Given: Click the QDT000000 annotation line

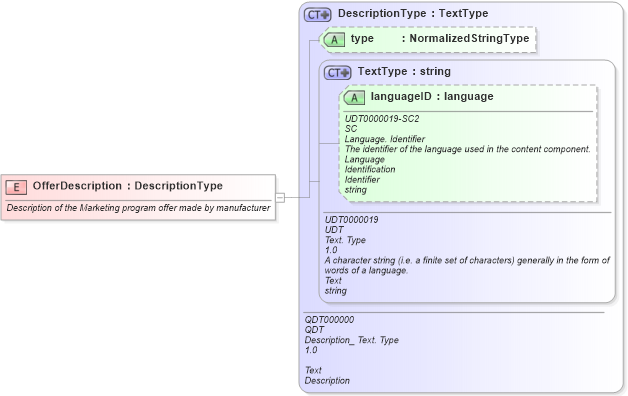Looking at the screenshot, I should (329, 320).
